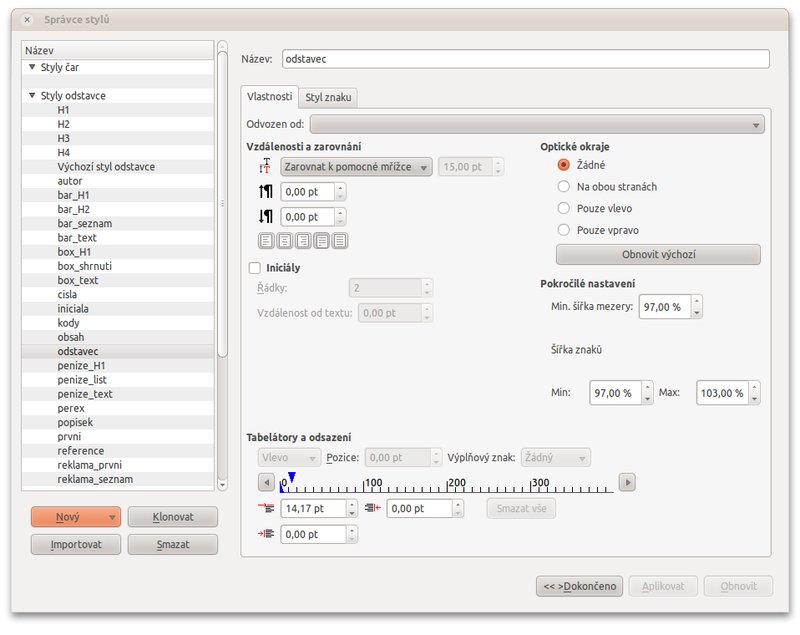The image size is (800, 635).
Task: Click the Obnovit button at bottom right
Action: click(738, 586)
